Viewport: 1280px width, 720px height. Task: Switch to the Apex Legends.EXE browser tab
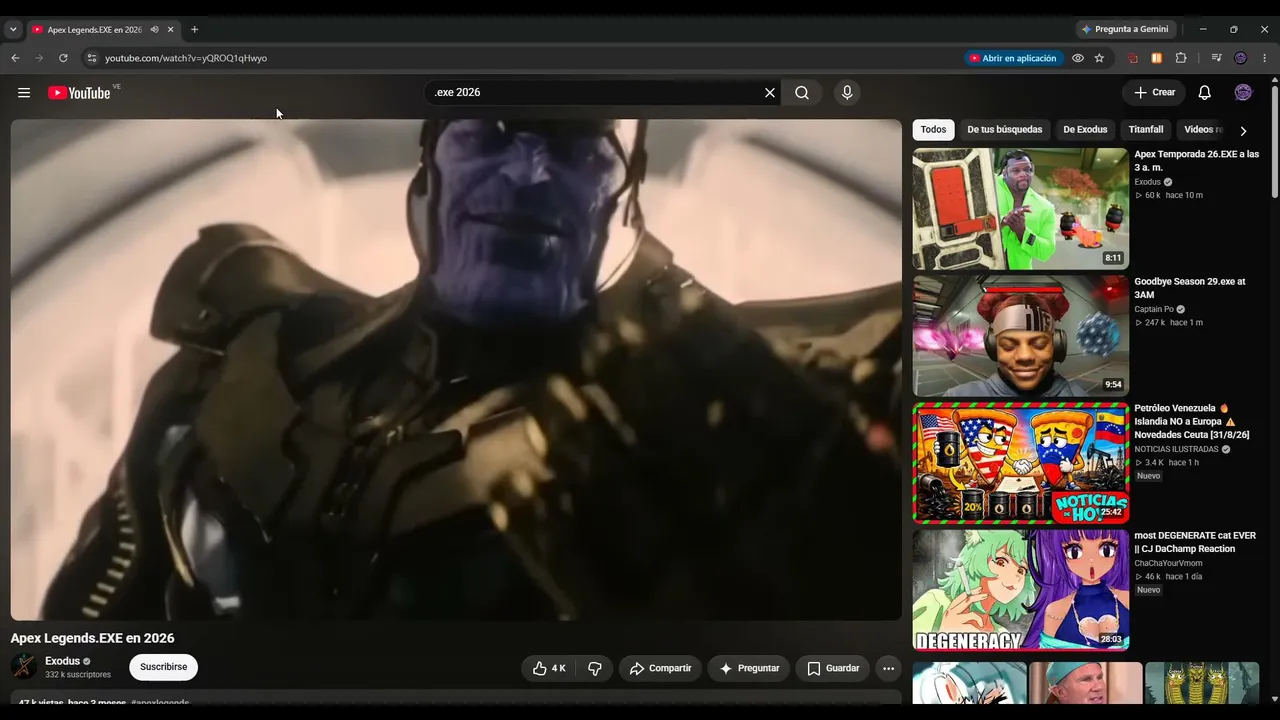(94, 30)
